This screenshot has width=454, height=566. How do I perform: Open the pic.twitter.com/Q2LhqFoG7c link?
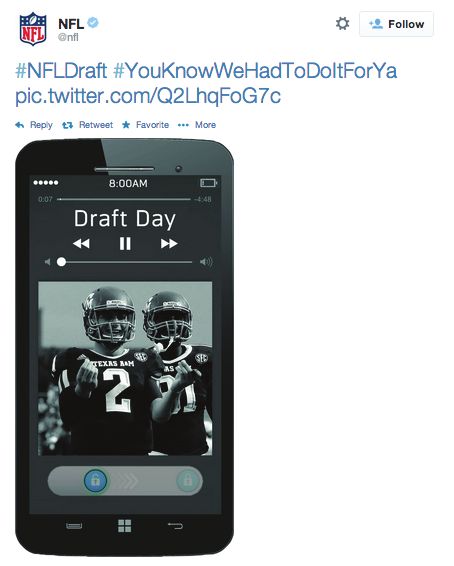148,96
